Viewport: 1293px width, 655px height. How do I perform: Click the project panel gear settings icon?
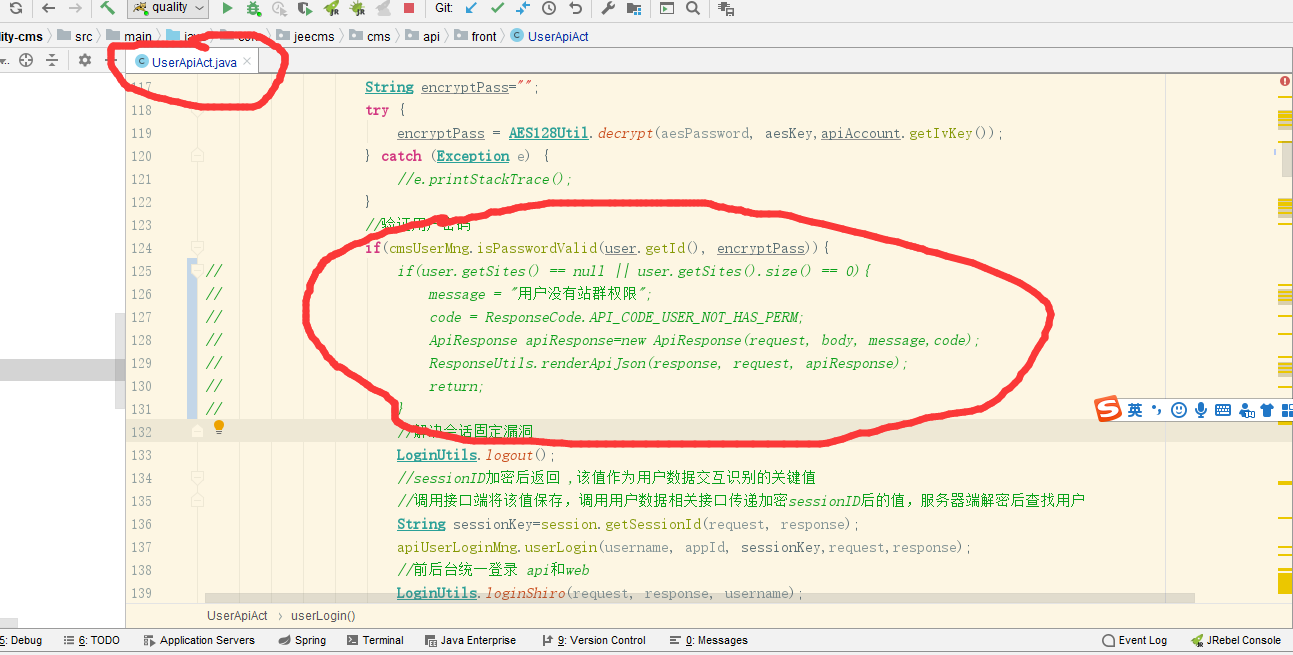(85, 60)
